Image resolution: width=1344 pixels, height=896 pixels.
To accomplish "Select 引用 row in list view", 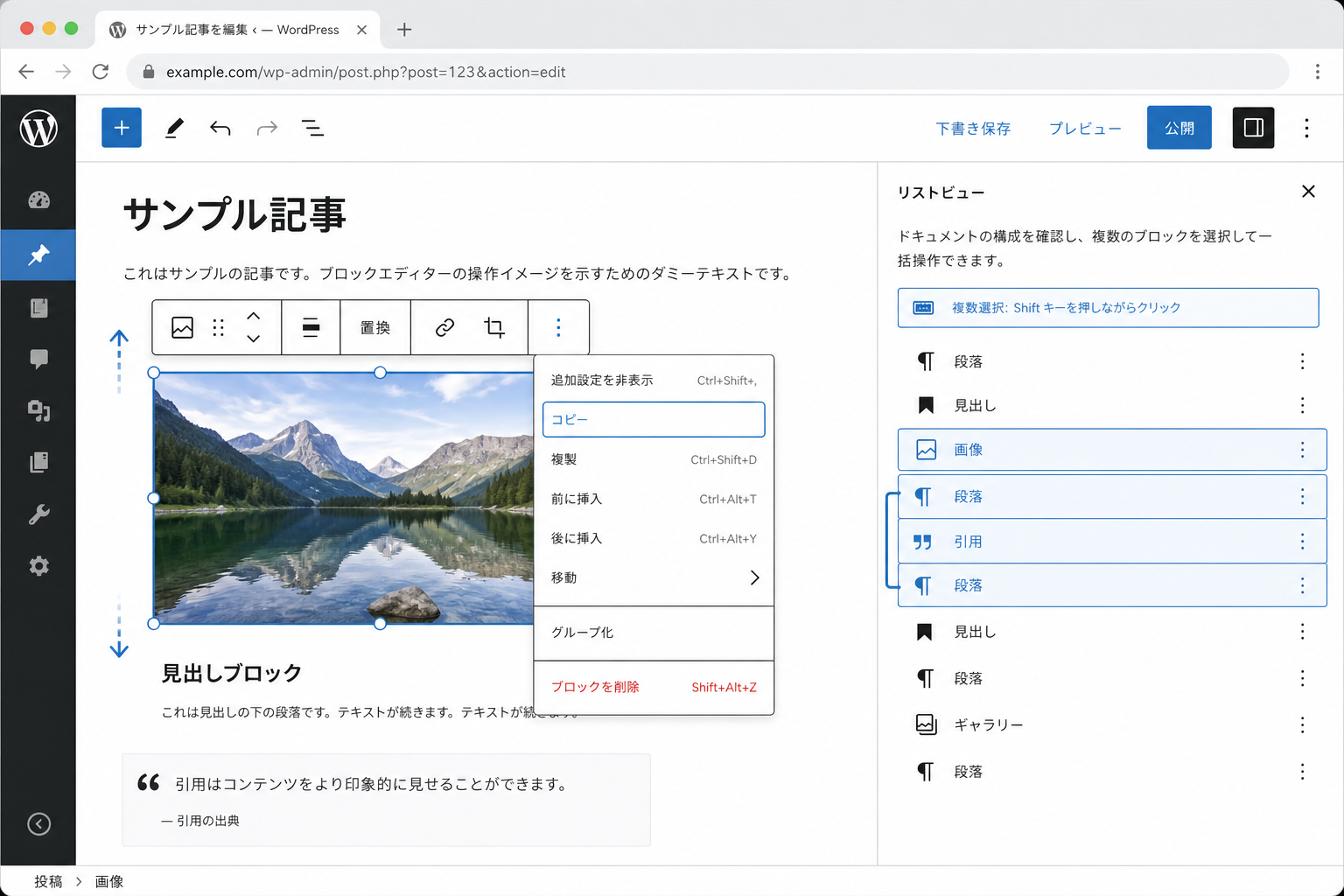I will [1112, 542].
